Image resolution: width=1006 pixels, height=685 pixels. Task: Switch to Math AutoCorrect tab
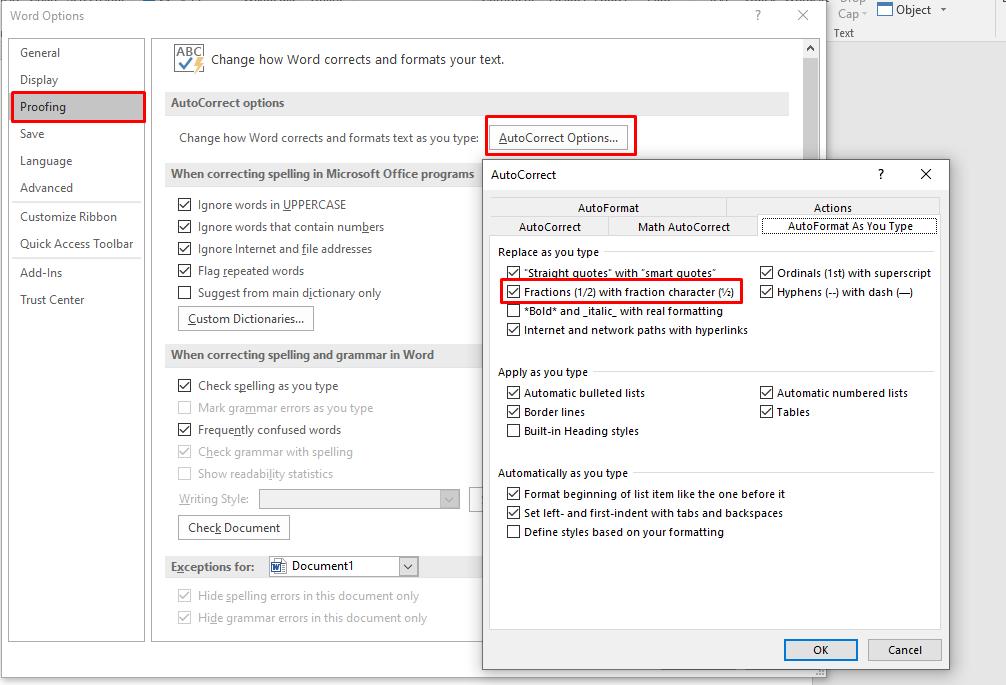(x=684, y=226)
